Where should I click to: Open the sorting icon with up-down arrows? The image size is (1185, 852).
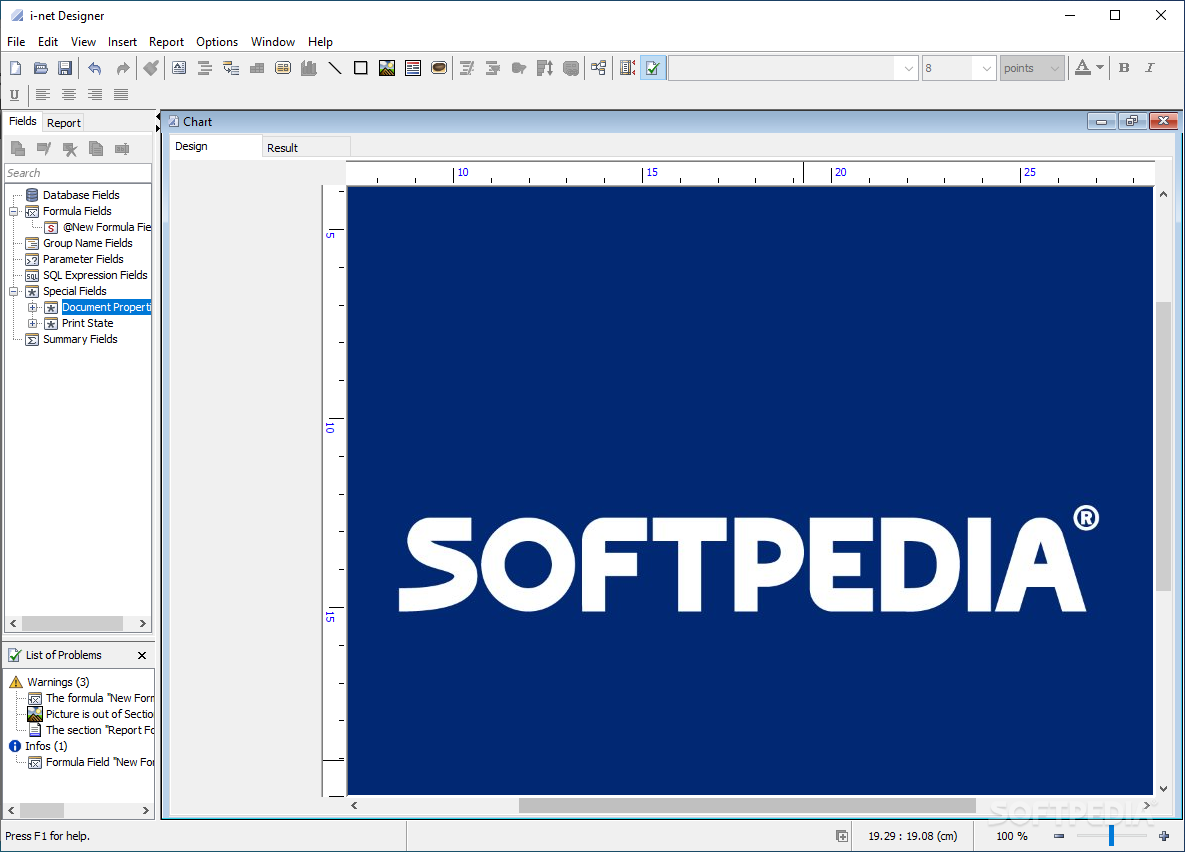point(545,68)
